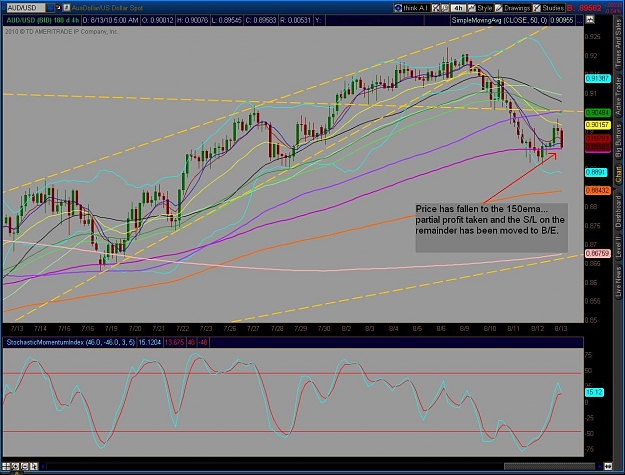This screenshot has height=475, width=625.
Task: Click the 0.86759 pink price bubble
Action: click(597, 253)
